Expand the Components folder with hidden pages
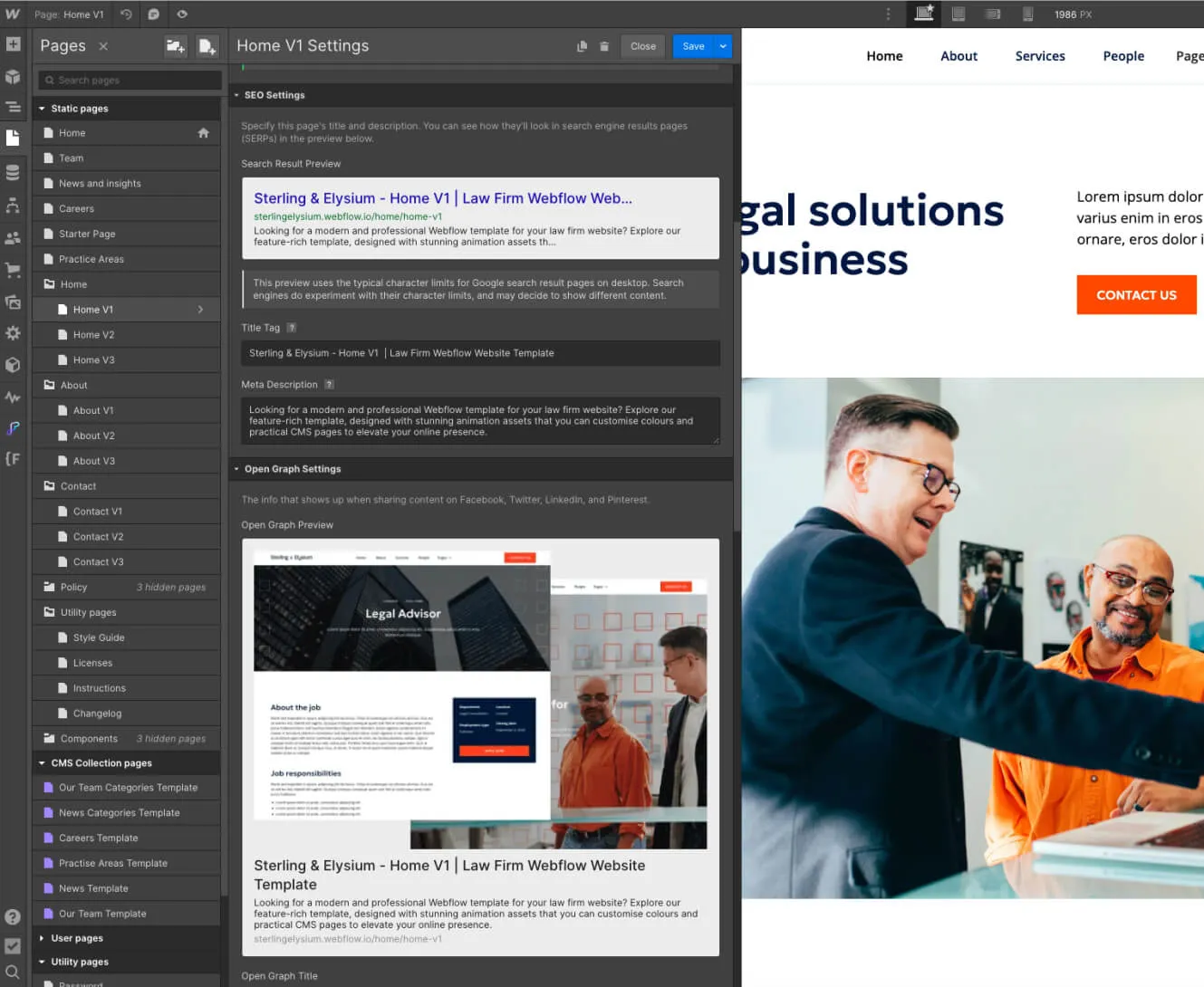Viewport: 1204px width, 987px height. pos(126,739)
